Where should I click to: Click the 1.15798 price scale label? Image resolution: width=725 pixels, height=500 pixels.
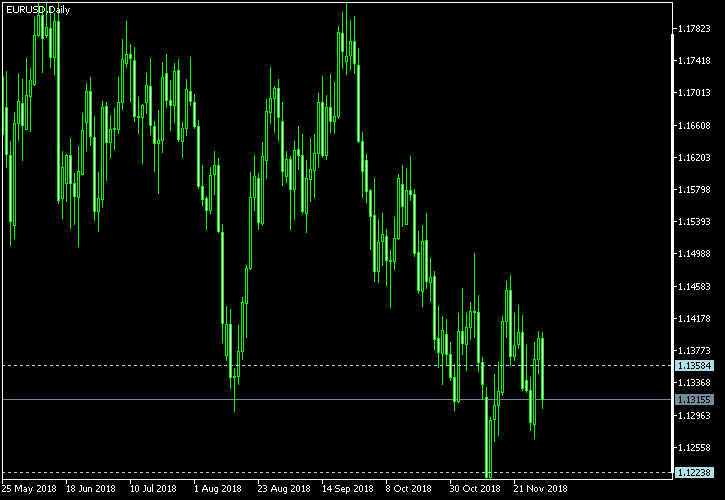tap(694, 190)
